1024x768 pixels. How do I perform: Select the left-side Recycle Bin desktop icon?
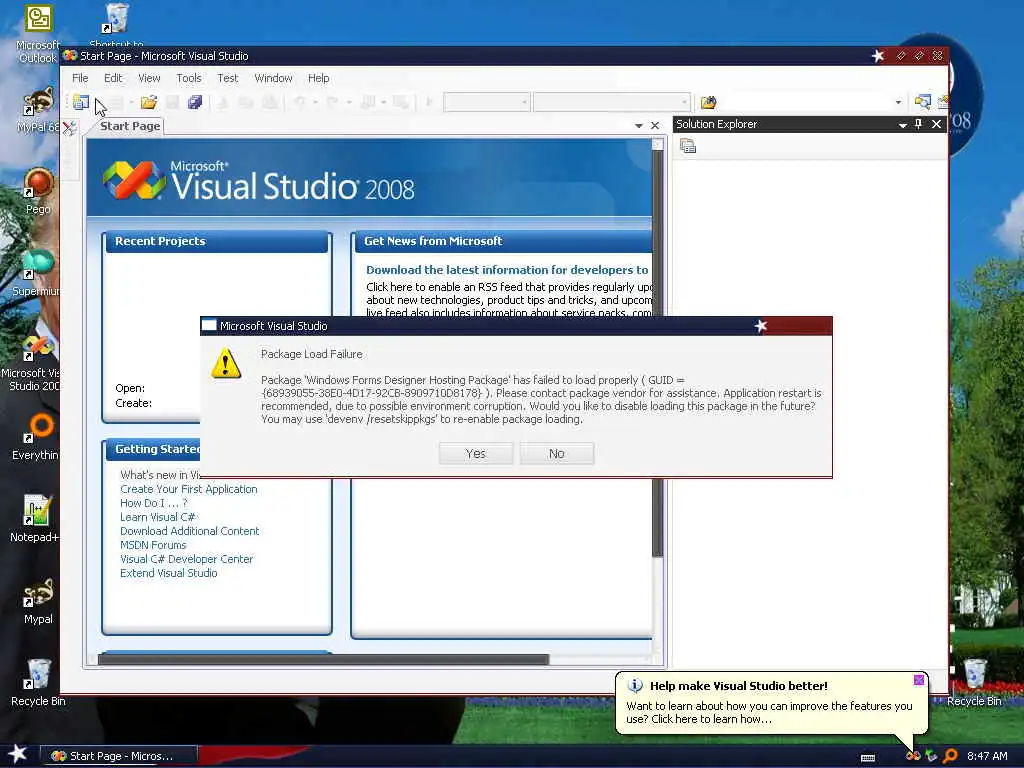point(38,682)
